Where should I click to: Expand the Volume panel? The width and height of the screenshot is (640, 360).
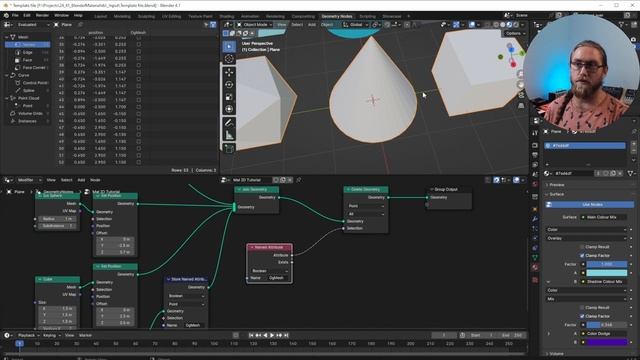tap(557, 354)
